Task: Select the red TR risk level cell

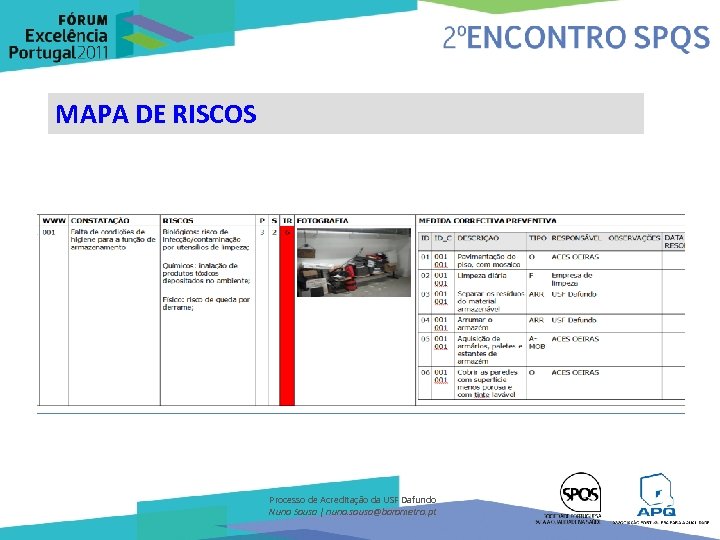Action: 287,316
